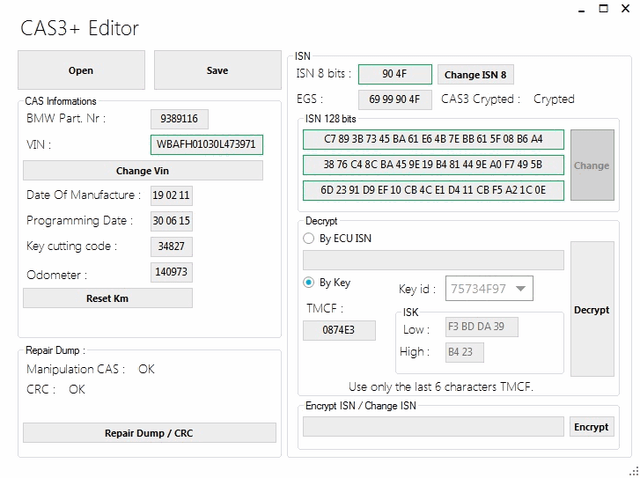
Task: Click the Change ISN 8 button
Action: point(476,75)
